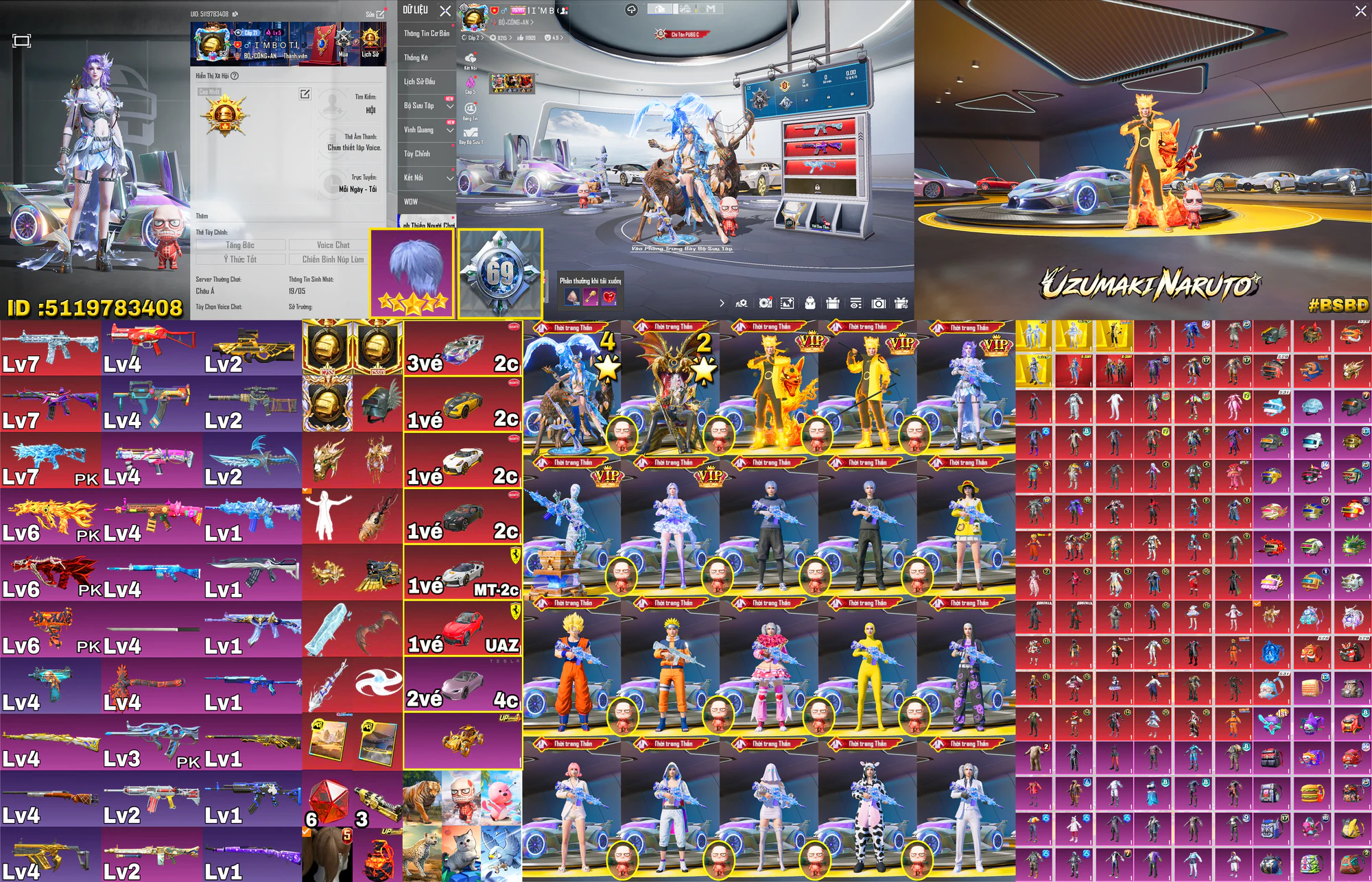Click the level 69 badge thumbnail
Image resolution: width=1372 pixels, height=882 pixels.
click(500, 274)
